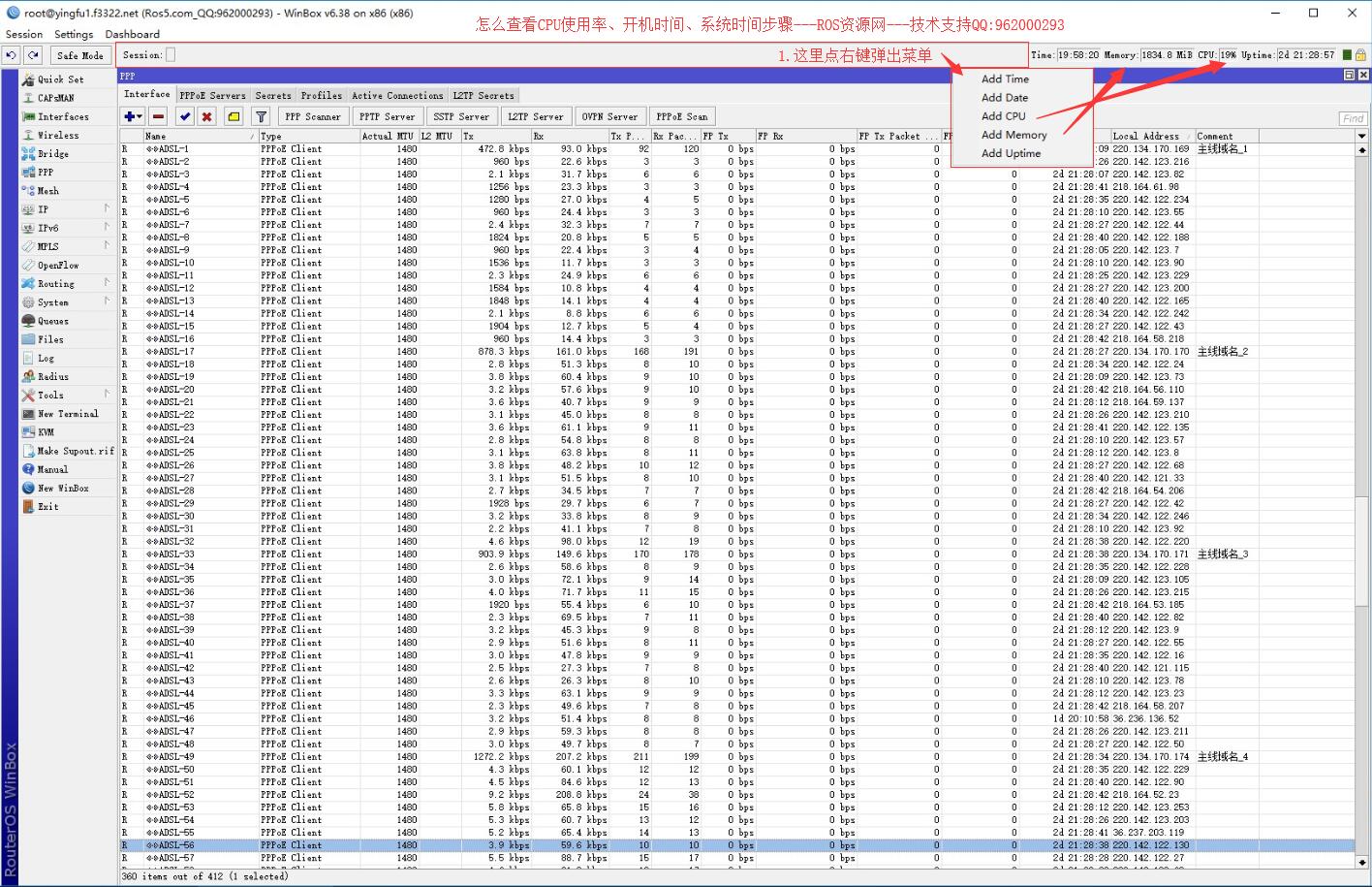Viewport: 1372px width, 887px height.
Task: Click the Redo arrow icon
Action: (x=34, y=55)
